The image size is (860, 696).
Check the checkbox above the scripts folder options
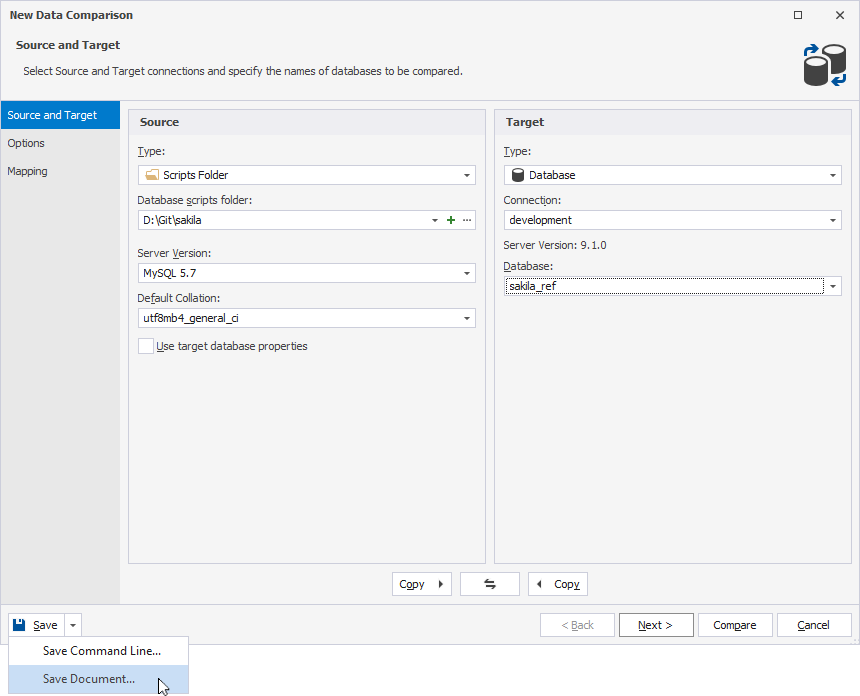[x=145, y=345]
